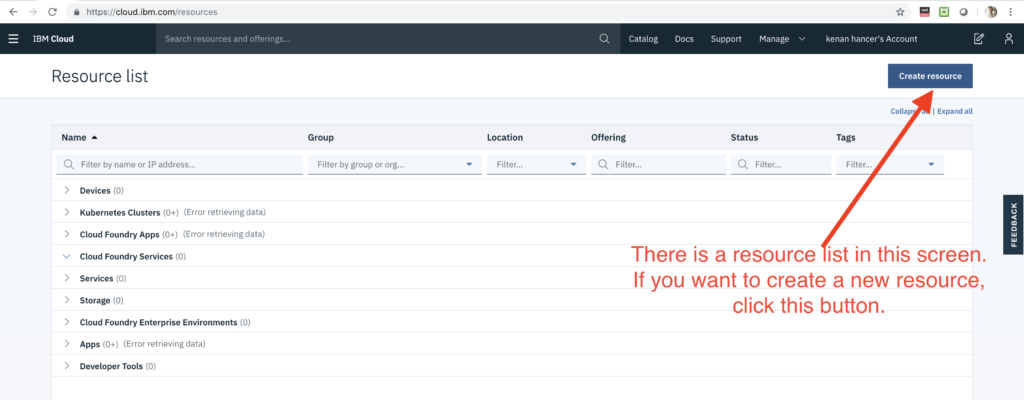Screen dimensions: 1024x400
Task: Open the Tags filter dropdown
Action: (x=889, y=165)
